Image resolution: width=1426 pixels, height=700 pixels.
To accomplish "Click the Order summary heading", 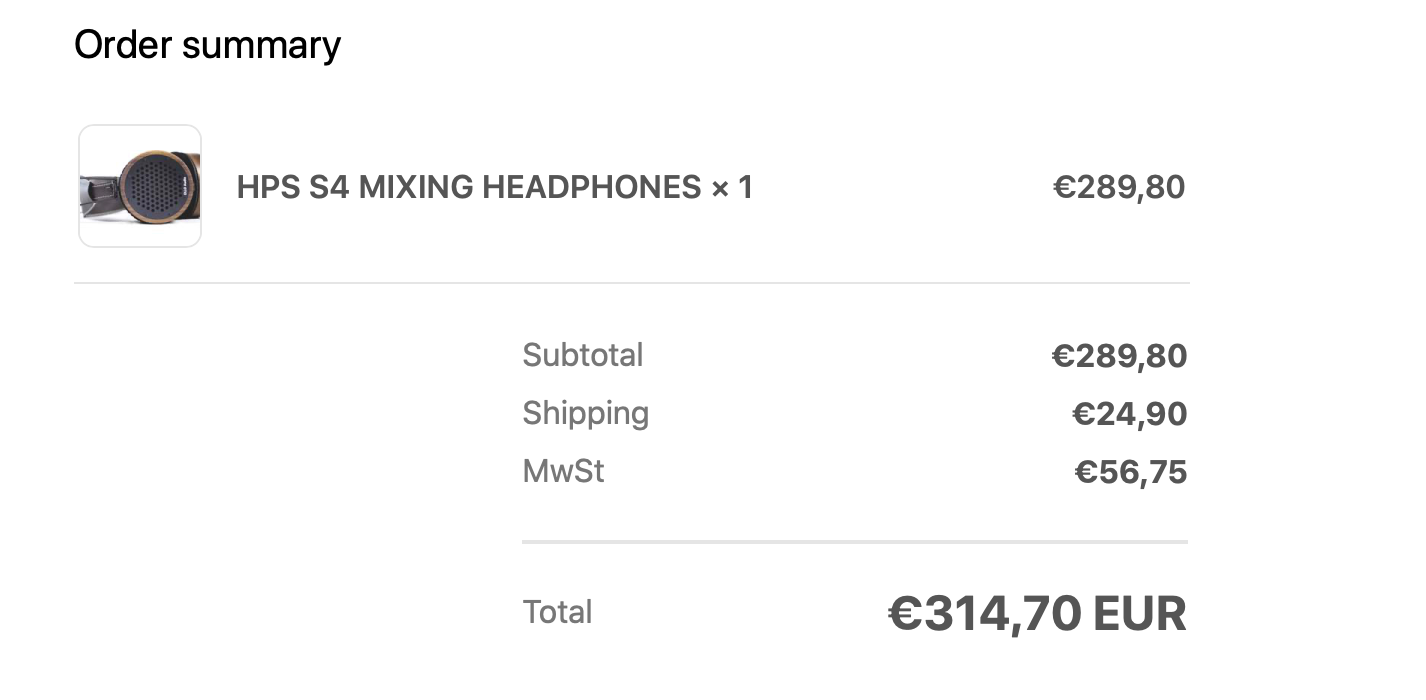I will pyautogui.click(x=207, y=45).
